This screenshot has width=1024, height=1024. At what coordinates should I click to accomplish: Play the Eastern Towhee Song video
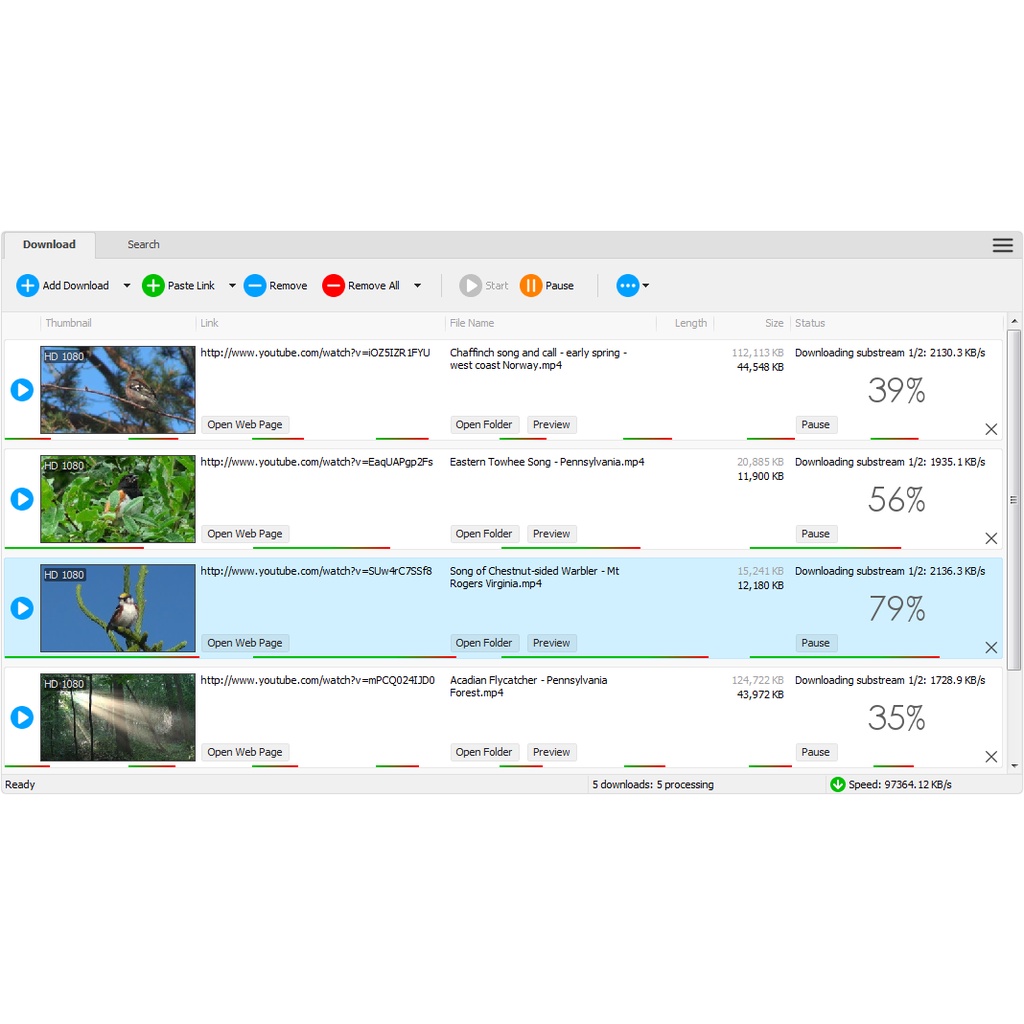coord(22,499)
